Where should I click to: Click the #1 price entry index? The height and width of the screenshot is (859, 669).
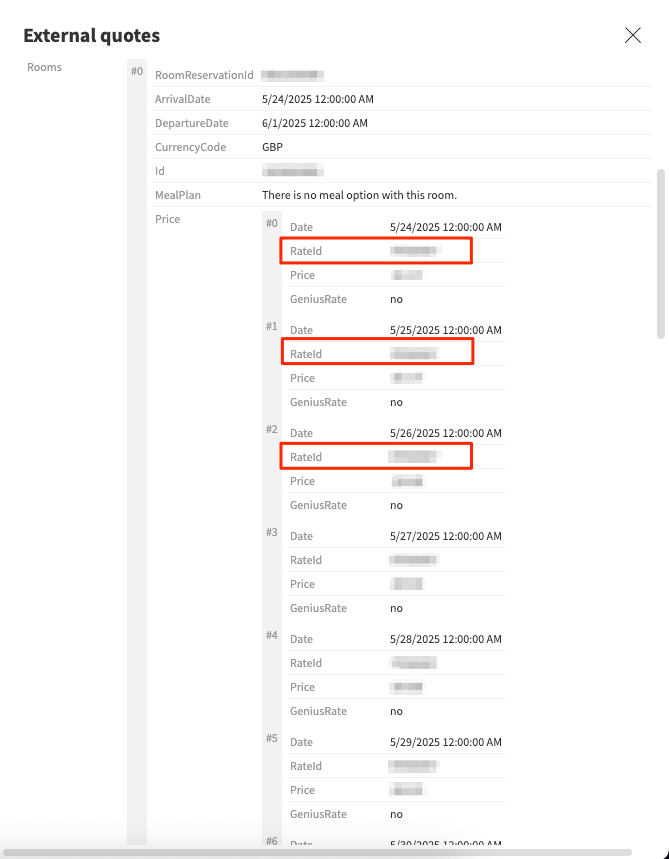[x=271, y=327]
